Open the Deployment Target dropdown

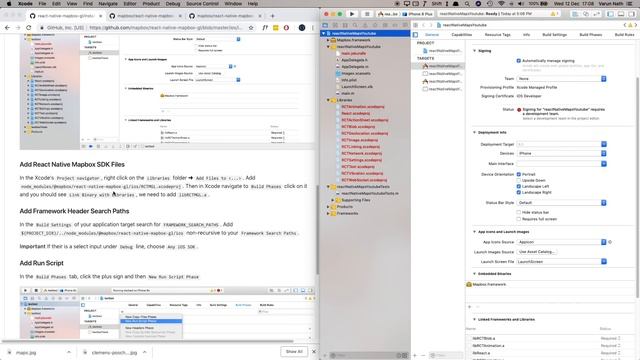coord(562,144)
